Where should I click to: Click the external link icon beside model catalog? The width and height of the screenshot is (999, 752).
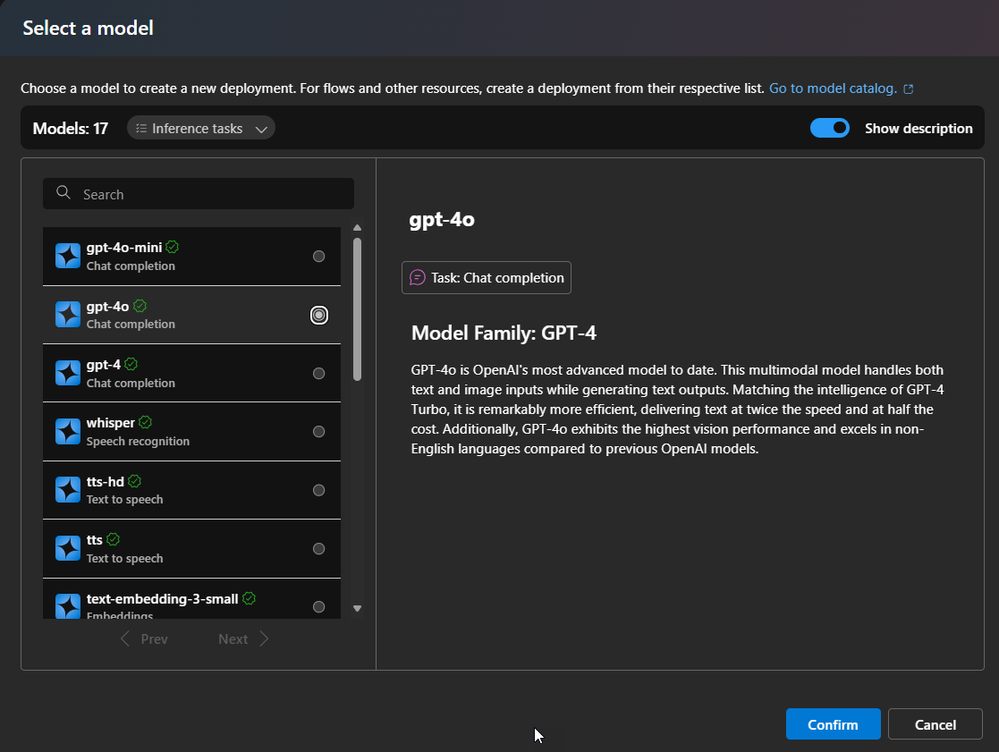[909, 89]
